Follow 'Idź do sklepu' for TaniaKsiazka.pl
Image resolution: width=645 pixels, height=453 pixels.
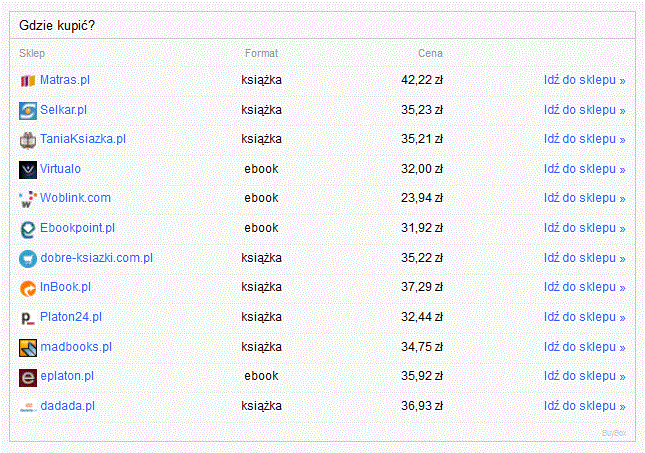coord(585,139)
